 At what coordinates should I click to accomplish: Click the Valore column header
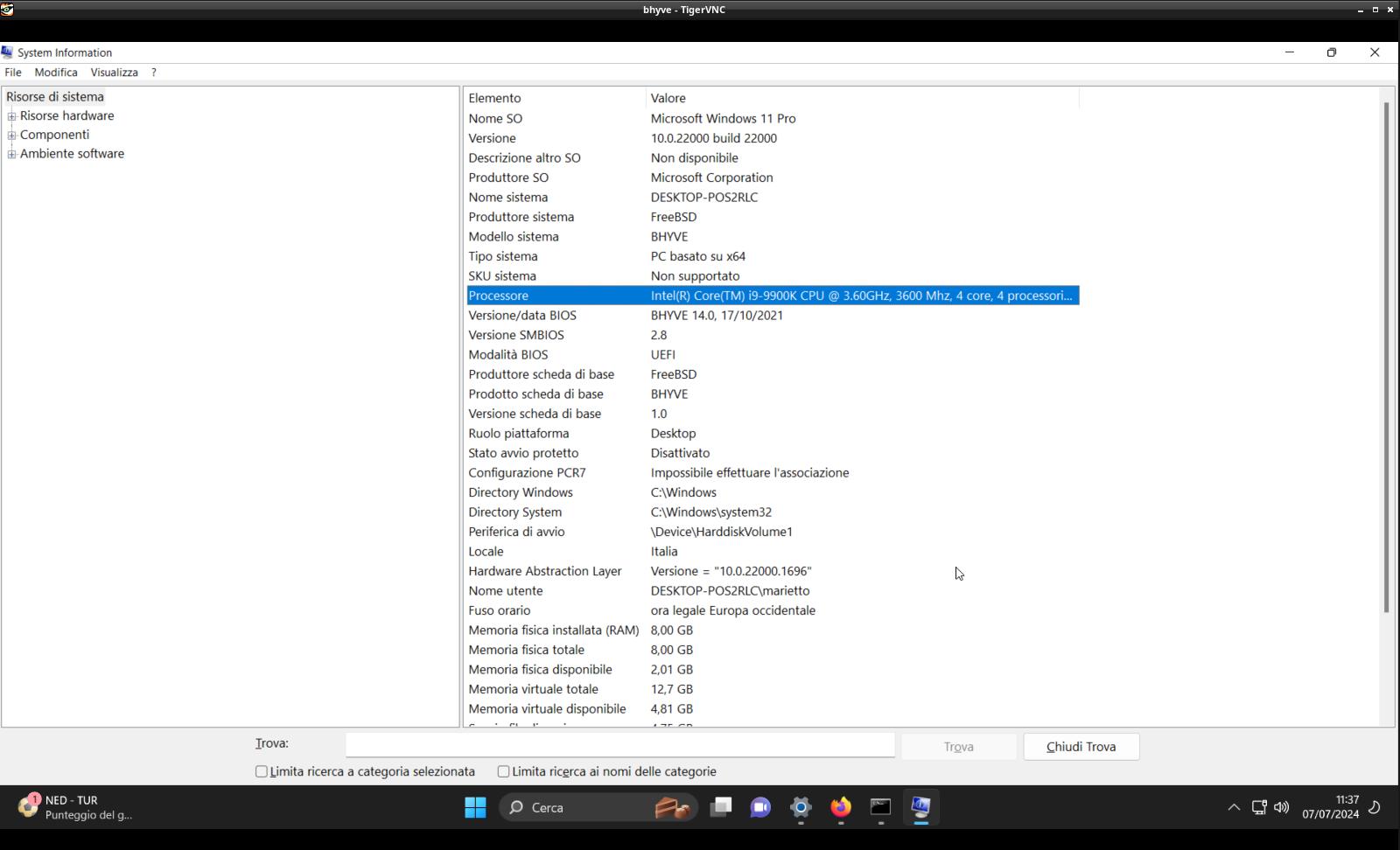pyautogui.click(x=863, y=98)
